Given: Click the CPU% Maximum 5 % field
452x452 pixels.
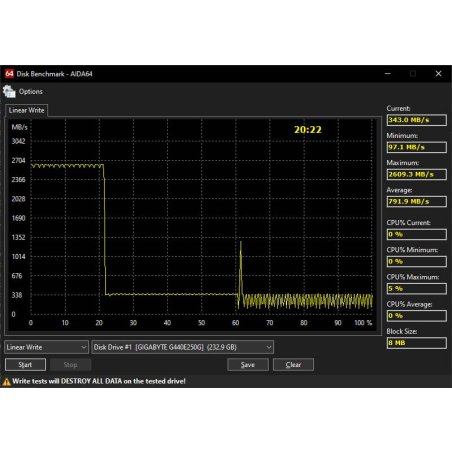Looking at the screenshot, I should click(416, 289).
